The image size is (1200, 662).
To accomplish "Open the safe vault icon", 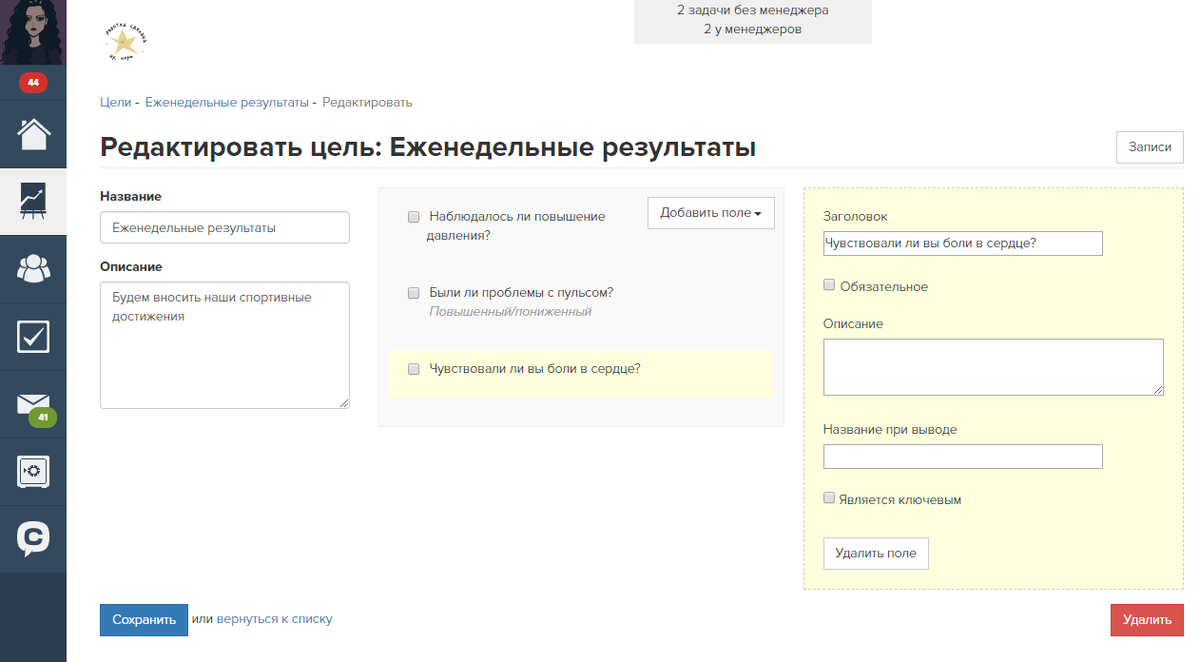I will point(33,472).
